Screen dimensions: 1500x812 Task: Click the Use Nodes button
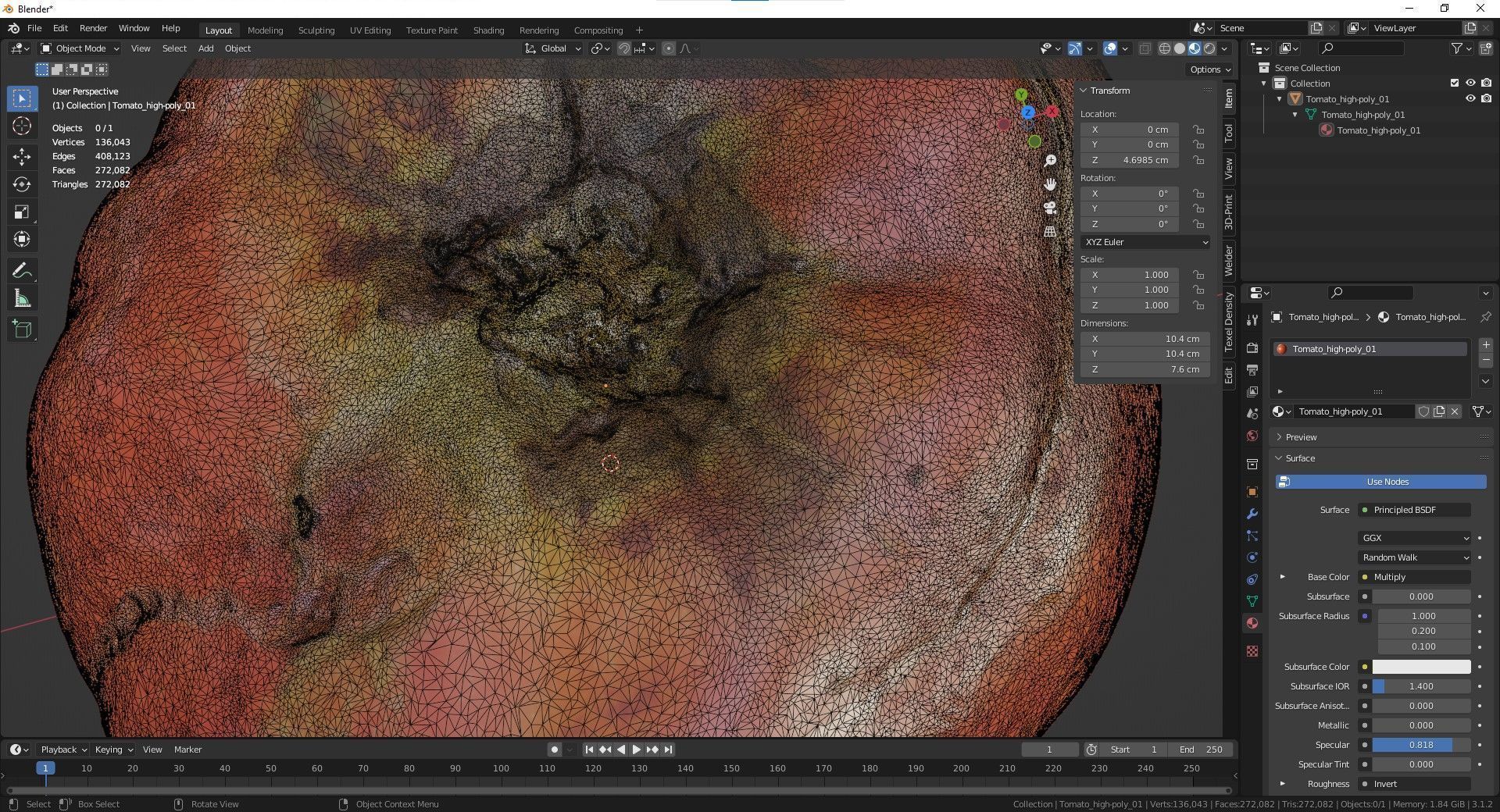[1387, 482]
